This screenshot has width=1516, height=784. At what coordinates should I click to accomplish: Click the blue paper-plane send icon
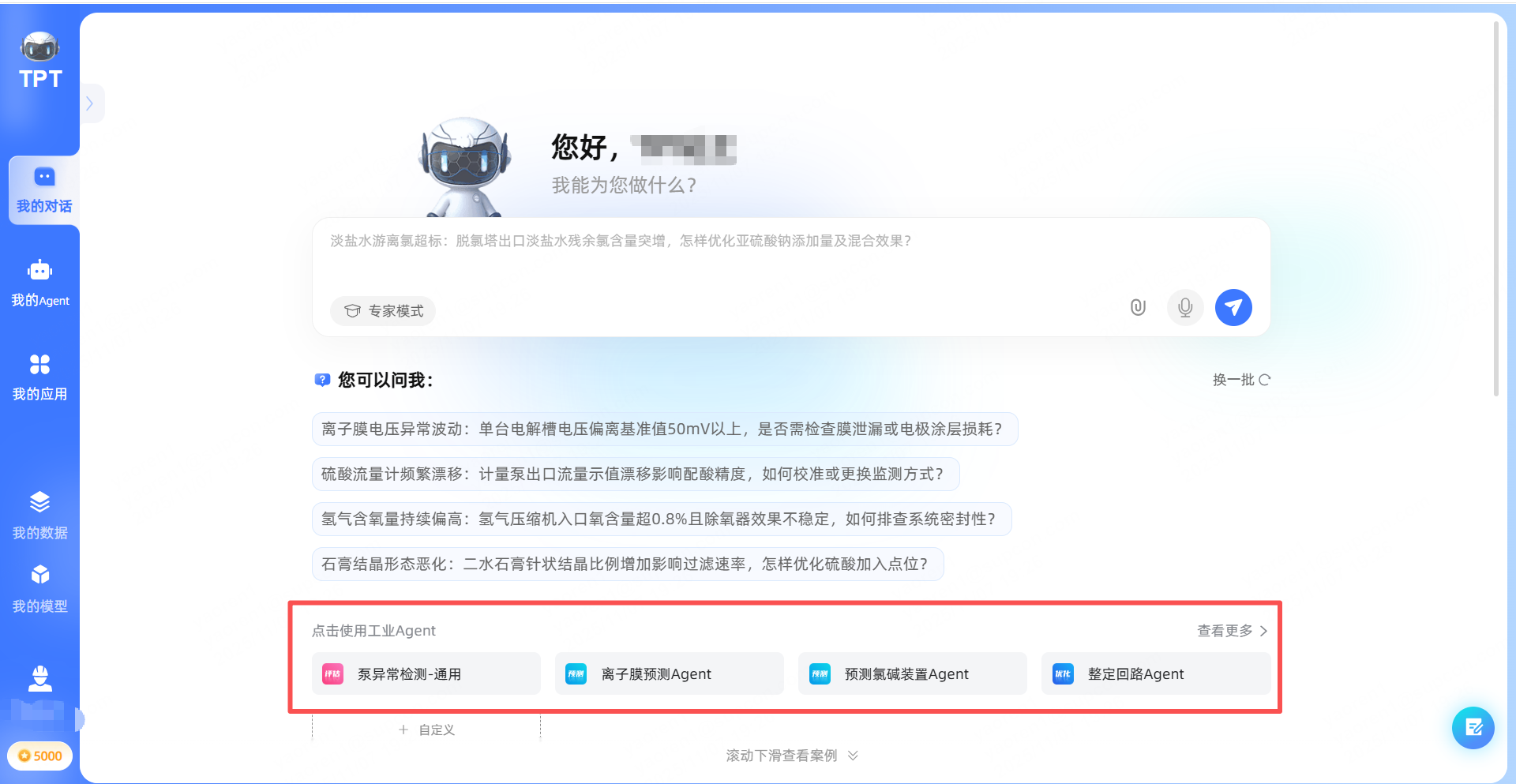[1233, 307]
